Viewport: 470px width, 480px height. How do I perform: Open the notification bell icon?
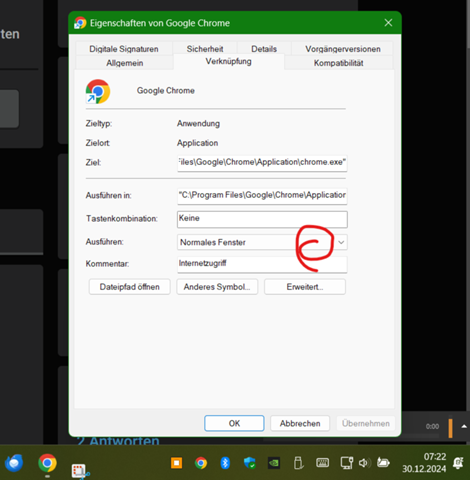coord(458,463)
